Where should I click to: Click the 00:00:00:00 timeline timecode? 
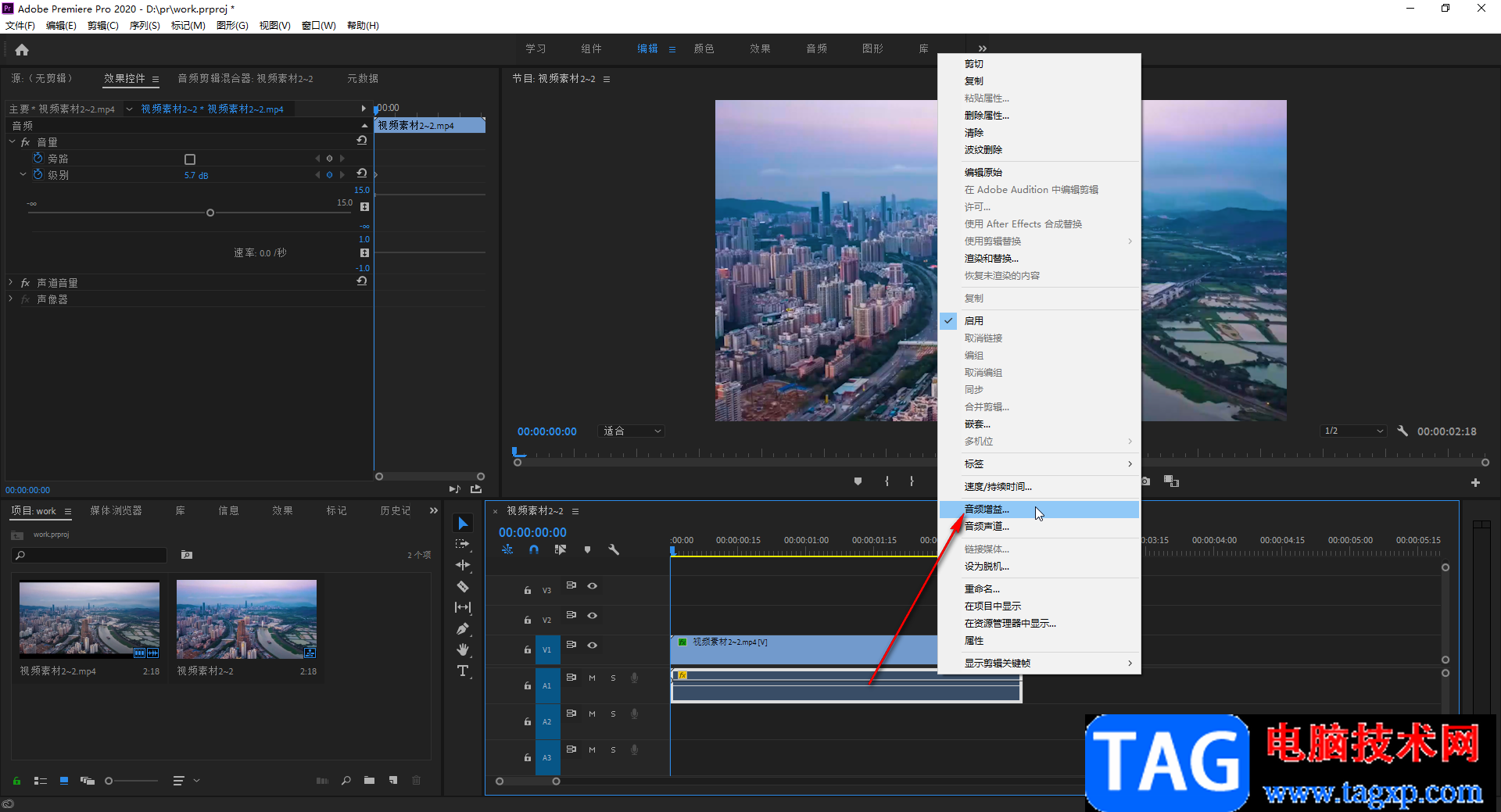pos(532,532)
